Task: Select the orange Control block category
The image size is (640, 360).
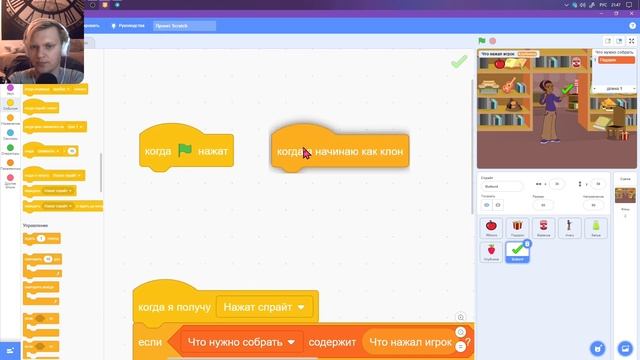Action: (10, 120)
